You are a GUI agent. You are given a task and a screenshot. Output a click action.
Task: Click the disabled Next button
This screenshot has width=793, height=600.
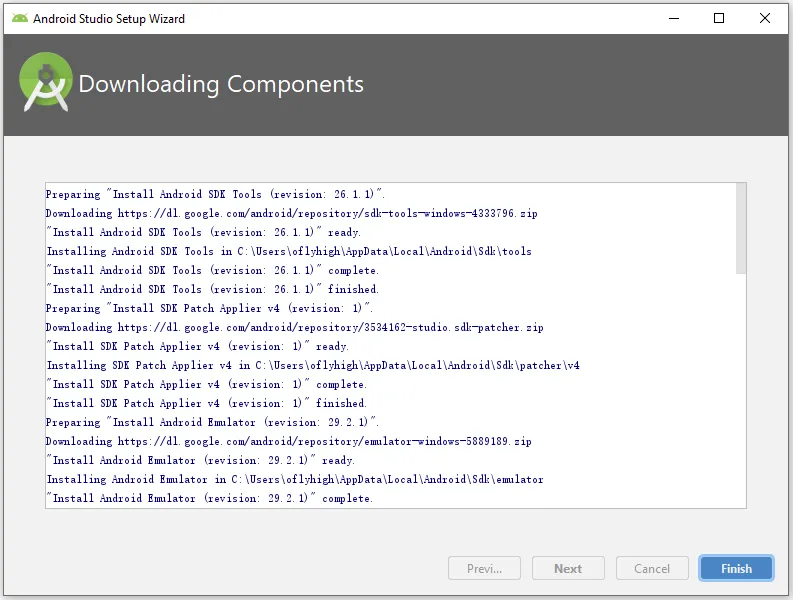click(x=568, y=568)
